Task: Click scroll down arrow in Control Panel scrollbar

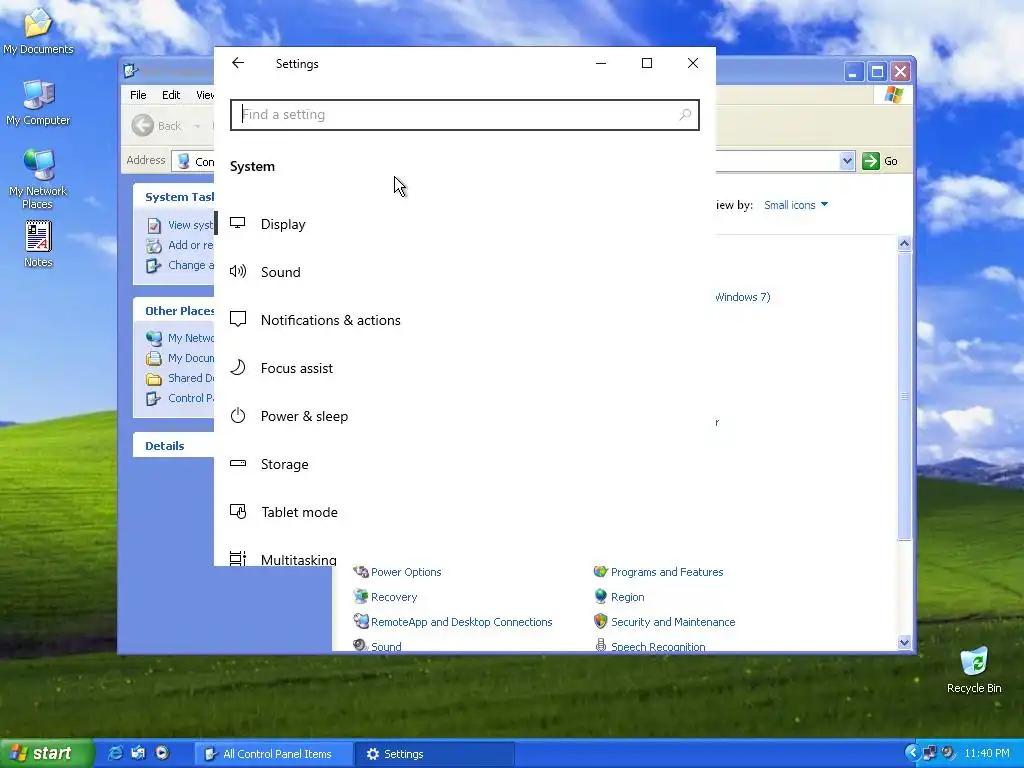Action: [x=904, y=643]
